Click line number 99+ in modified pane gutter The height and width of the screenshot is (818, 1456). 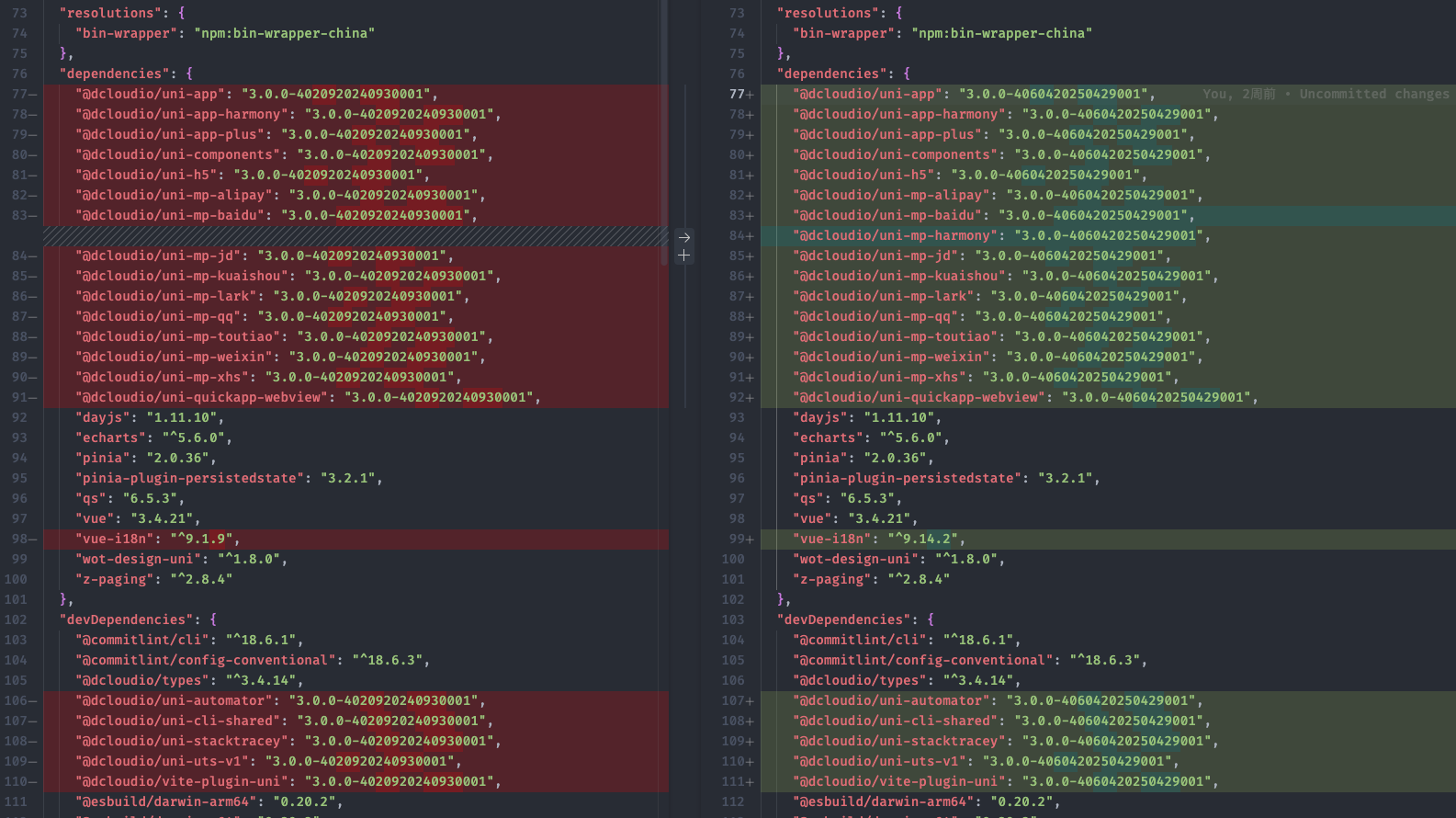pyautogui.click(x=741, y=539)
